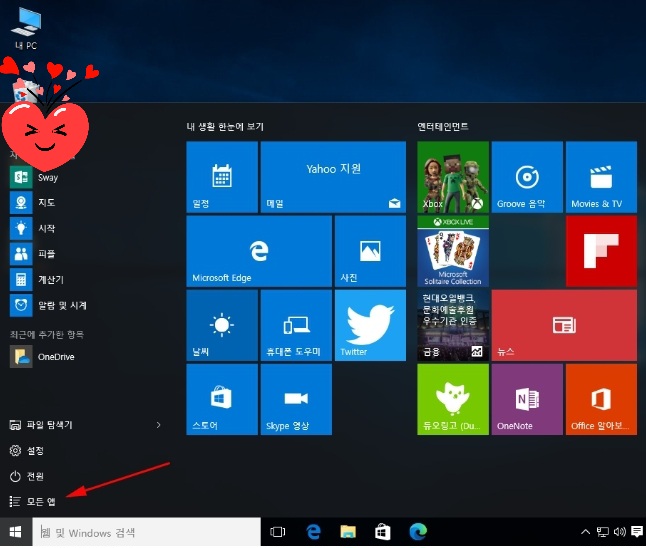Show hidden system tray icons
Viewport: 646px width, 548px height.
[585, 532]
